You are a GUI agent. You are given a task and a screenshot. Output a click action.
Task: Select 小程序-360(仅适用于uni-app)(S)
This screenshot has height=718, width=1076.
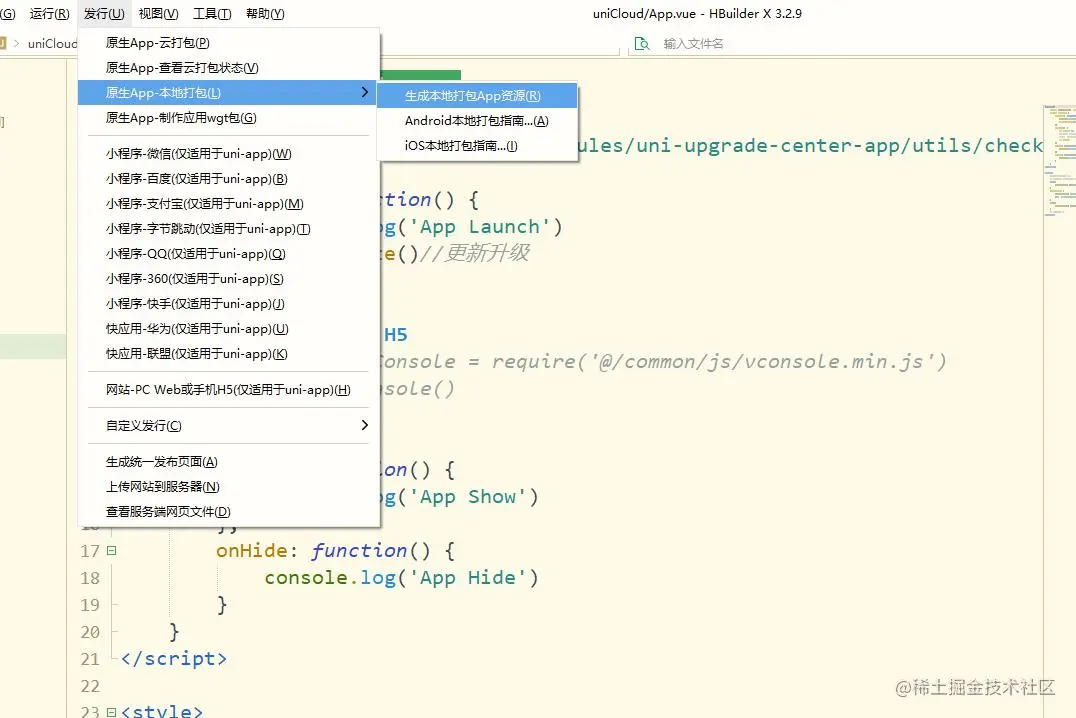click(x=229, y=279)
